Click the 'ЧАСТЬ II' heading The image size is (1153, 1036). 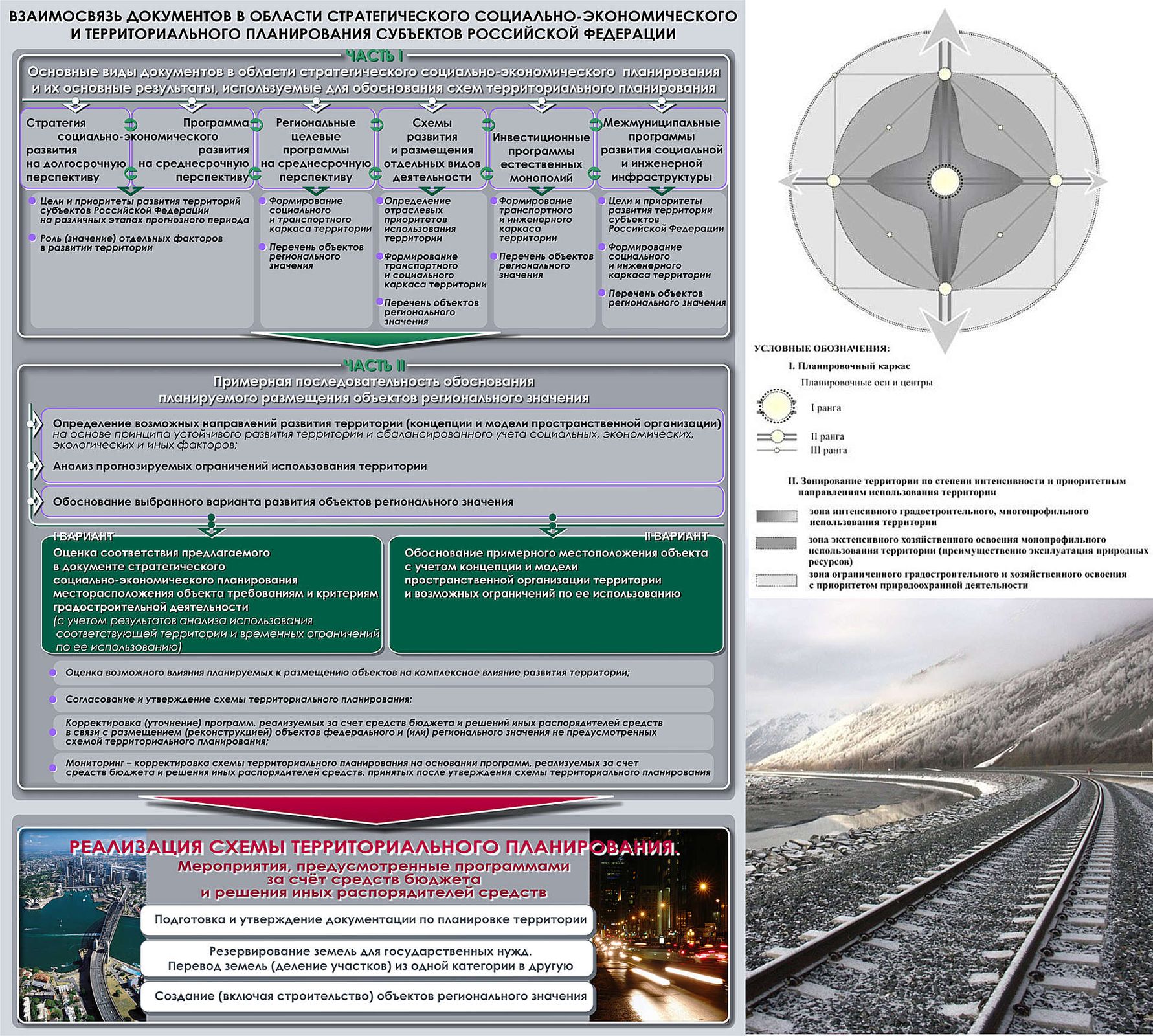pos(374,366)
